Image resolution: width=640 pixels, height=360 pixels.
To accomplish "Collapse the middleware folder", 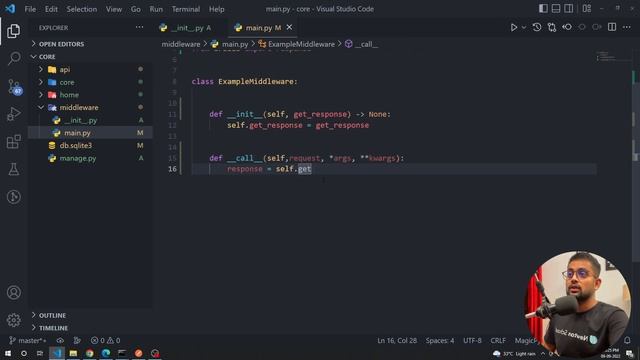I will [79, 107].
